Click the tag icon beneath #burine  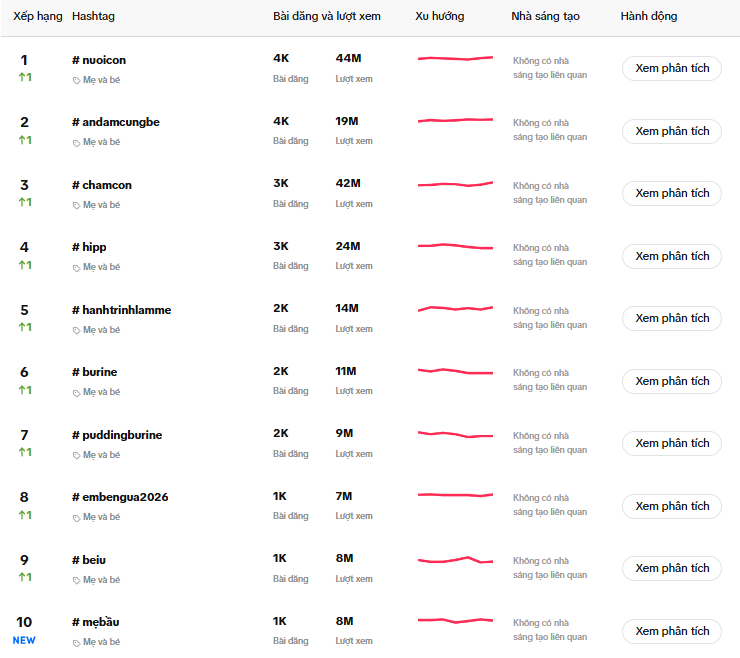coord(77,392)
